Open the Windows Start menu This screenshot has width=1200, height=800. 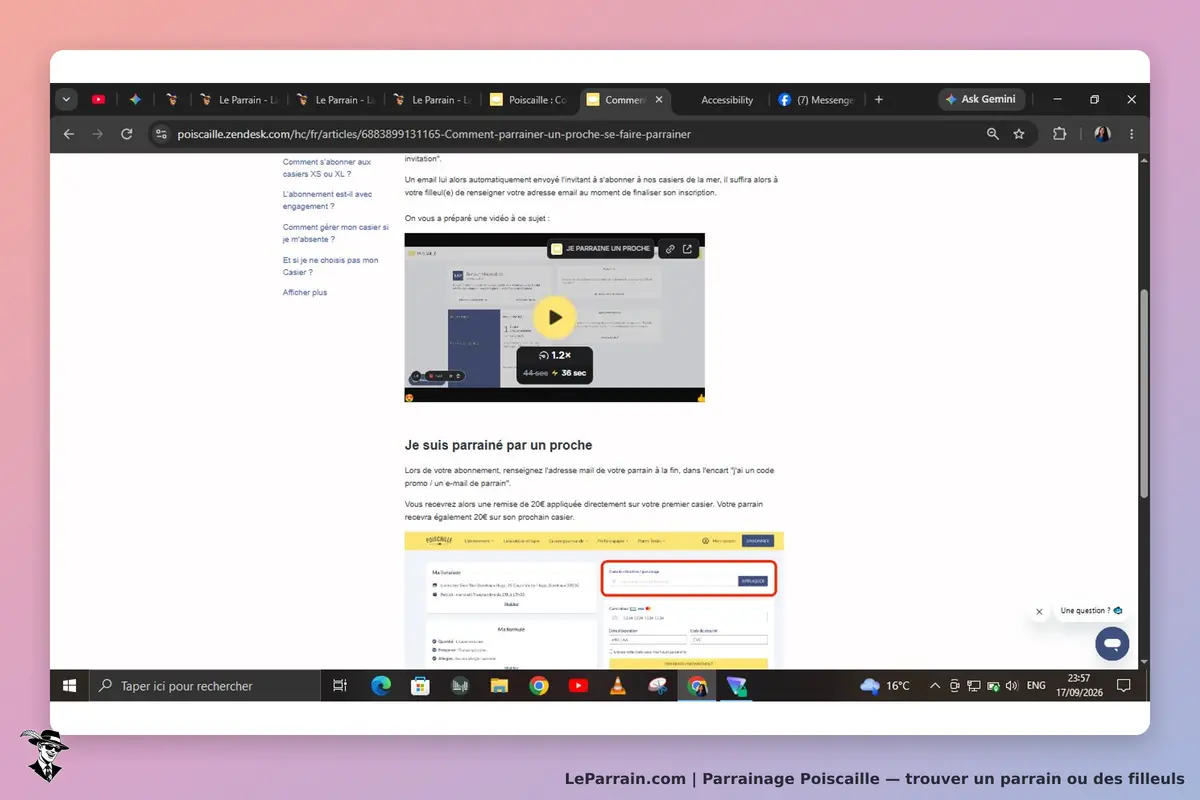point(70,686)
